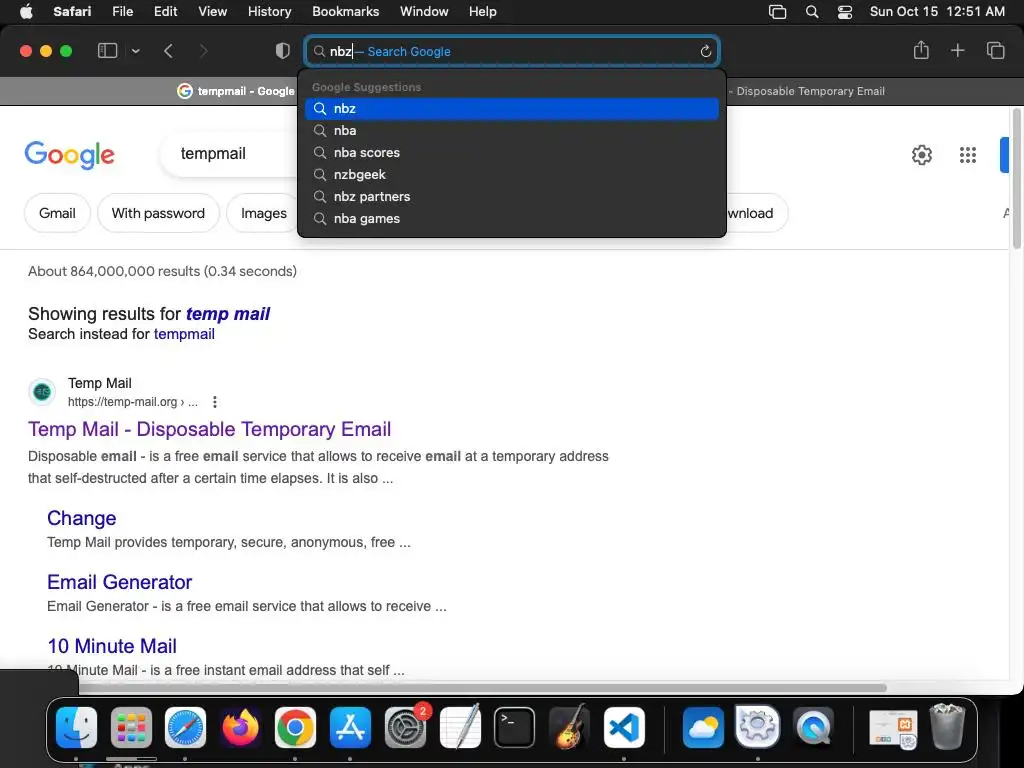The width and height of the screenshot is (1024, 768).
Task: Open the File menu
Action: pos(122,11)
